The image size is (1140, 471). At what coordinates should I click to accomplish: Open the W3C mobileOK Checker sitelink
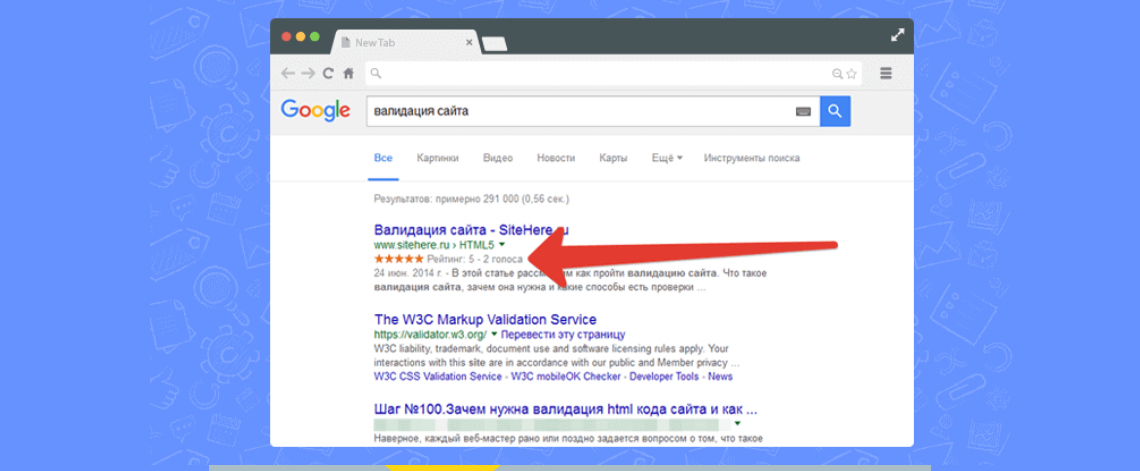click(566, 377)
